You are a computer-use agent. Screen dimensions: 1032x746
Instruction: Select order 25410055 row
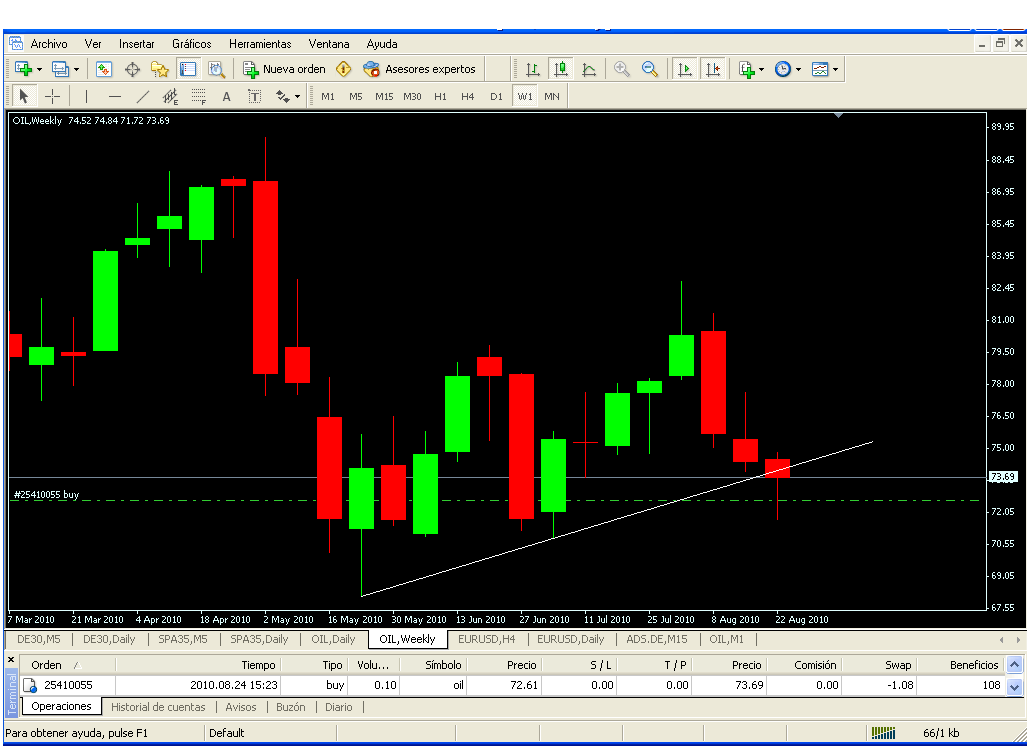pos(512,685)
